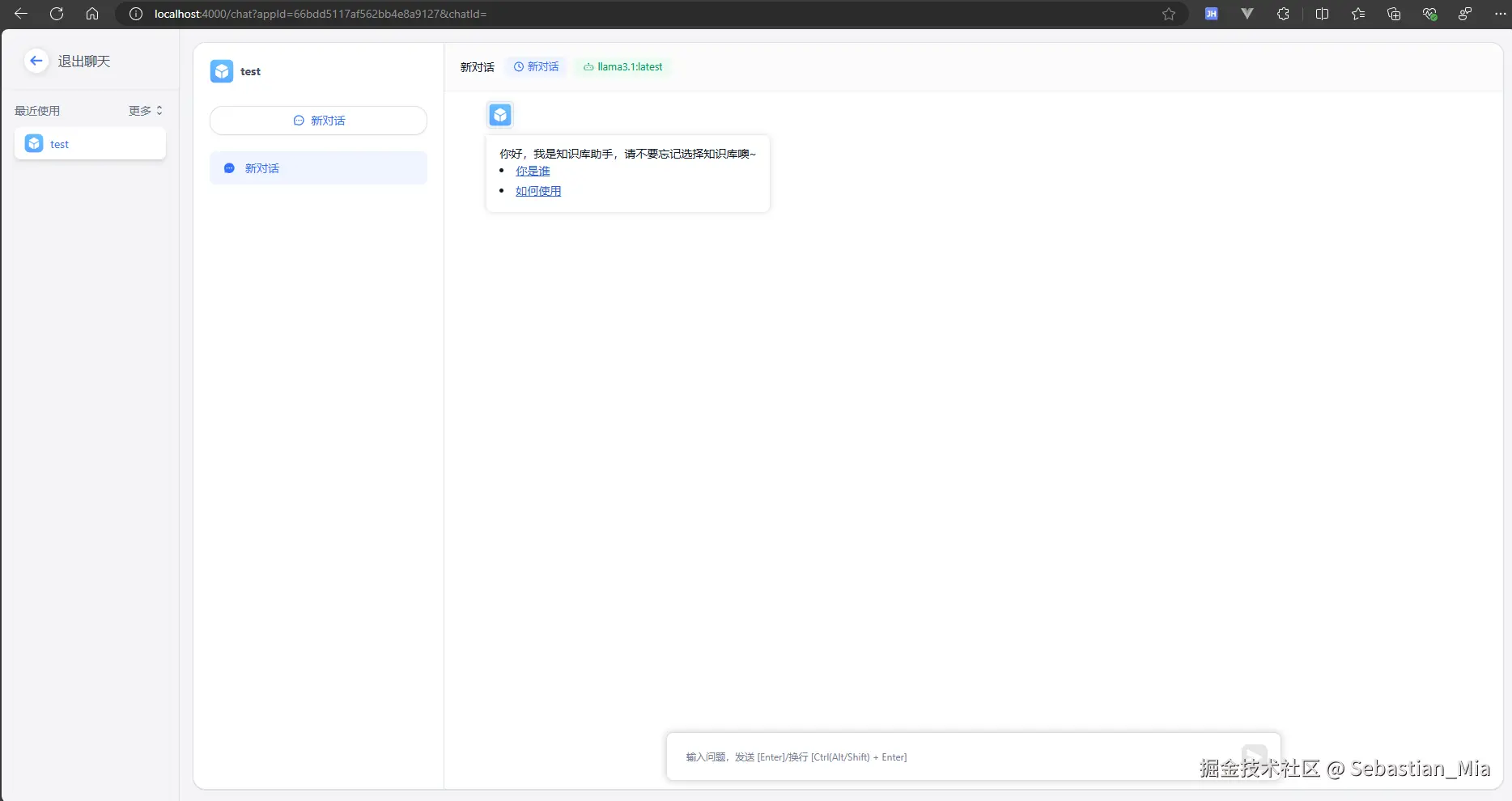The image size is (1512, 801).
Task: Click the back arrow to exit chat
Action: 36,61
